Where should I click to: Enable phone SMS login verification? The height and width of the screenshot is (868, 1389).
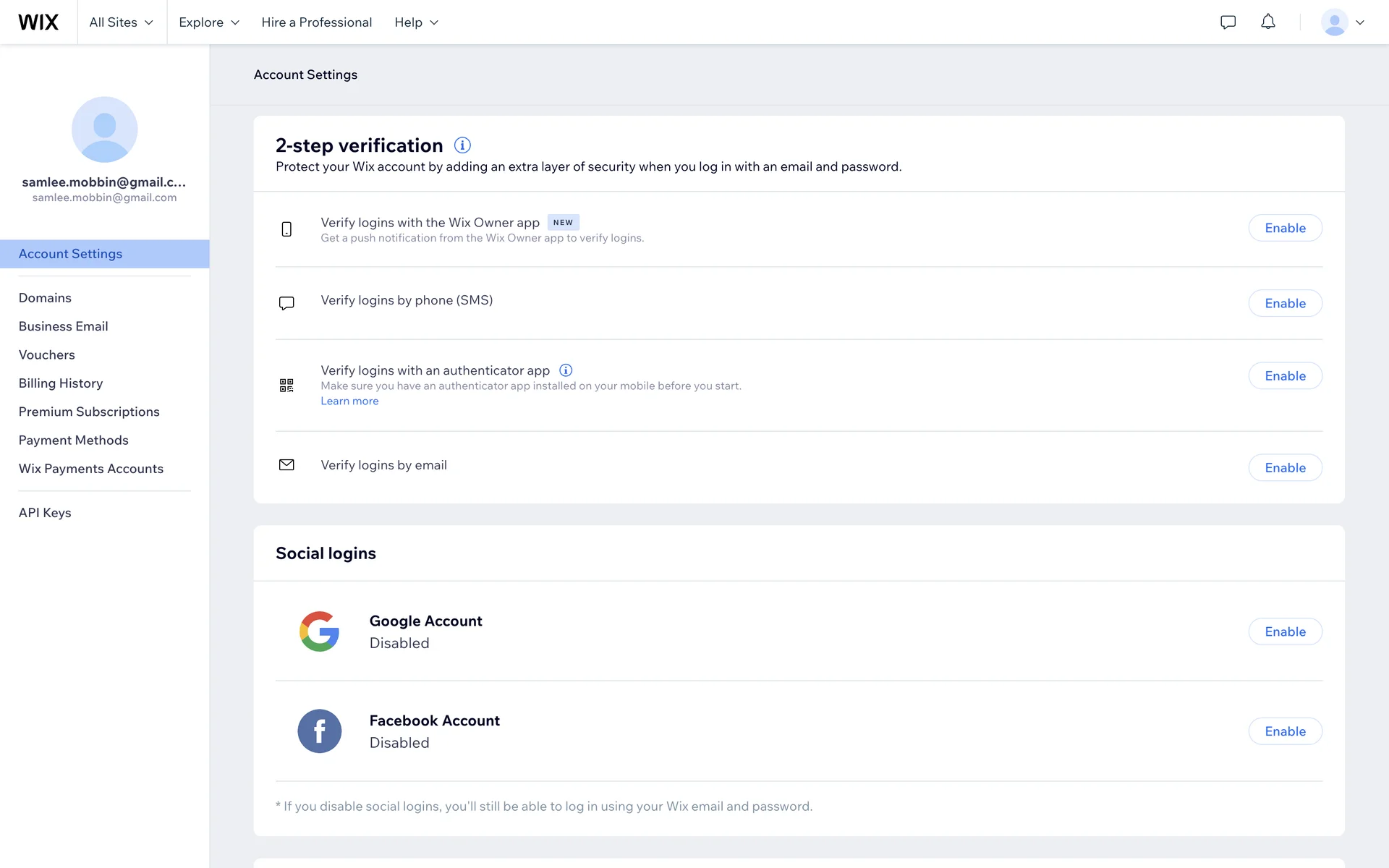coord(1285,303)
